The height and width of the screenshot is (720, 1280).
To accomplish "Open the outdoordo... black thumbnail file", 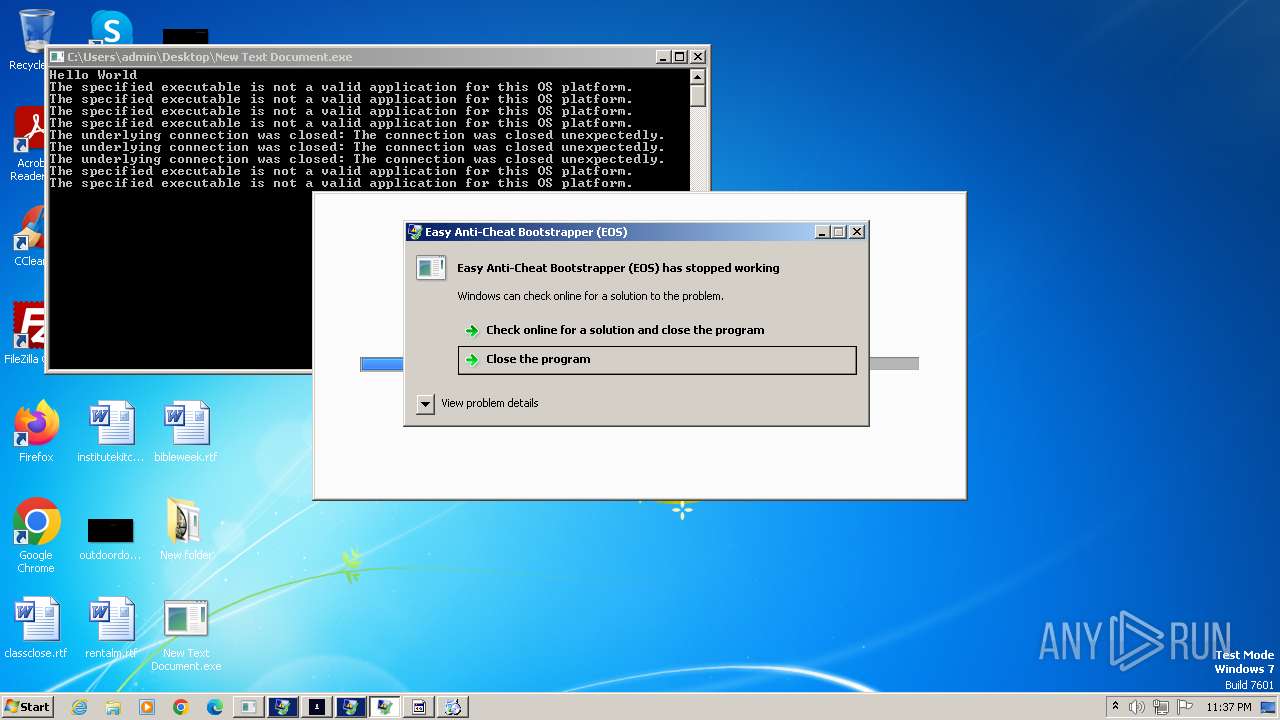I will tap(111, 538).
